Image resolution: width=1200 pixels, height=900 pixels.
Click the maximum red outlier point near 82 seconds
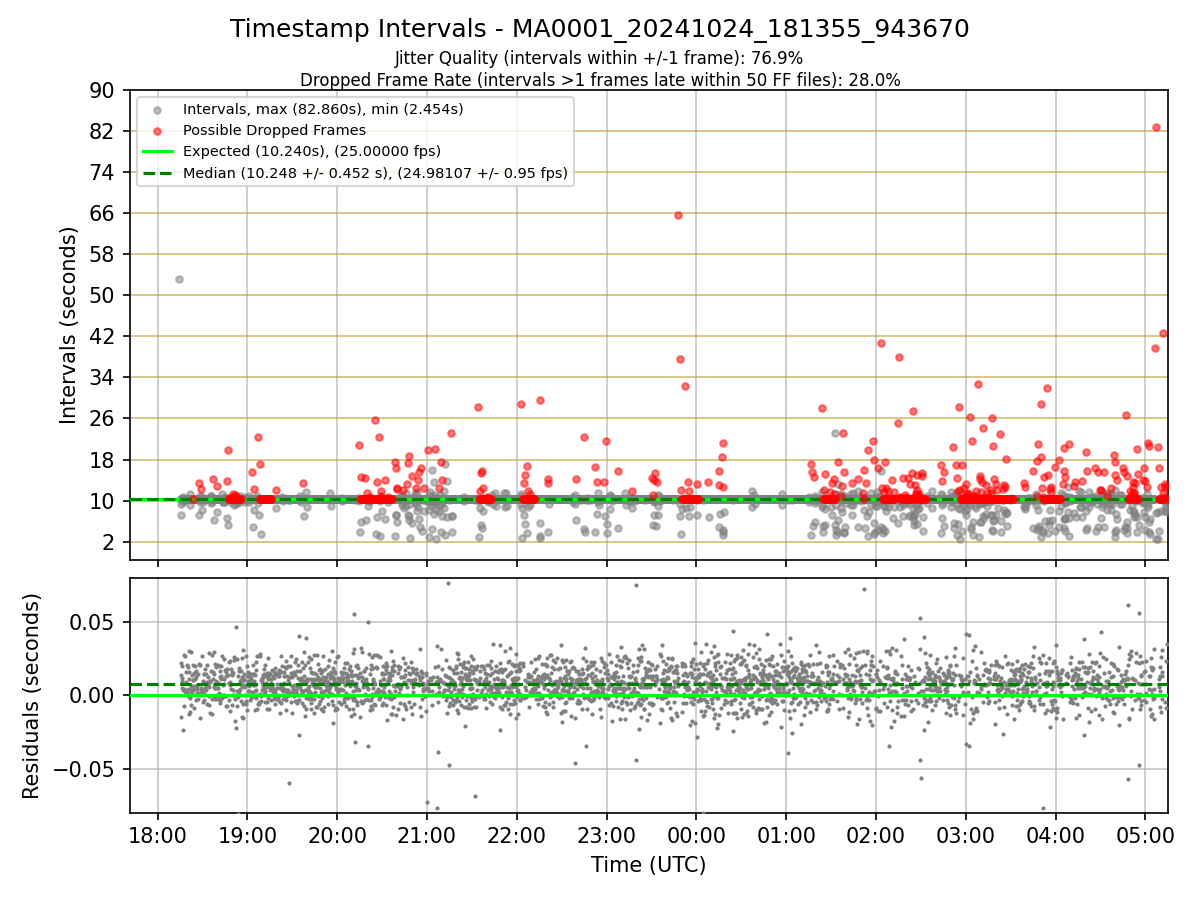1156,127
